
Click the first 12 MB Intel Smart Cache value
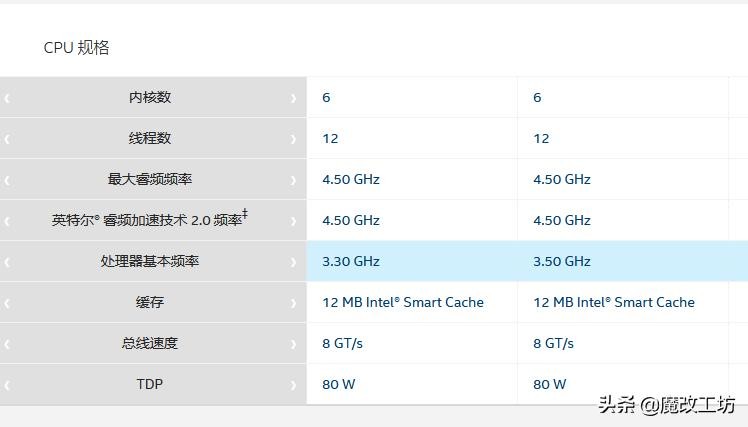403,303
